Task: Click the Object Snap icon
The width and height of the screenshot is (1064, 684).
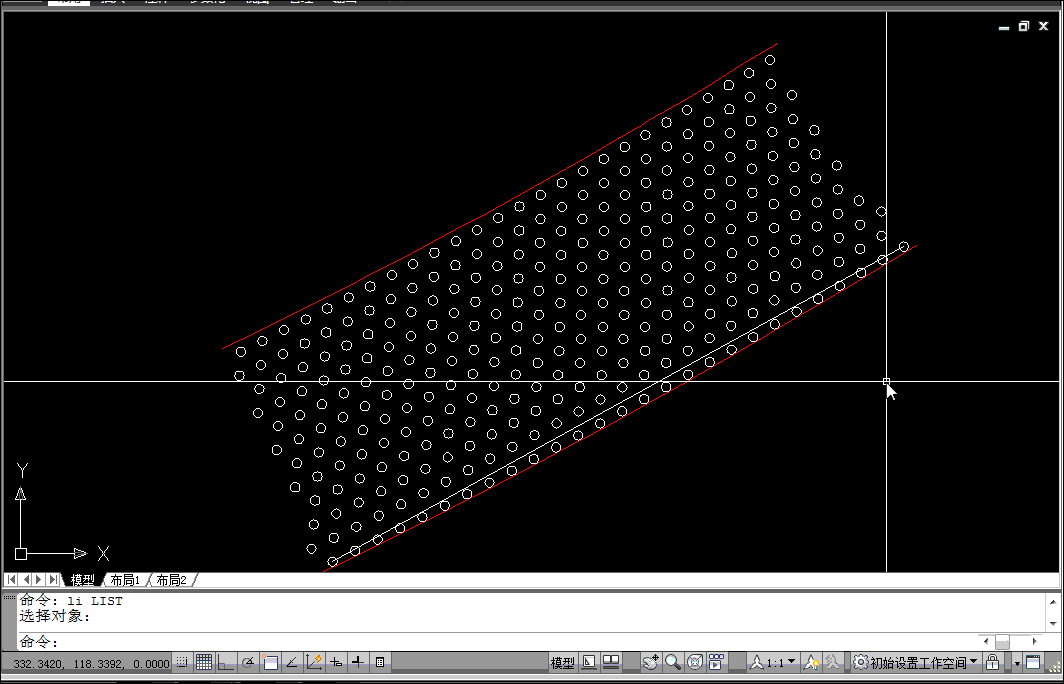Action: pyautogui.click(x=270, y=662)
